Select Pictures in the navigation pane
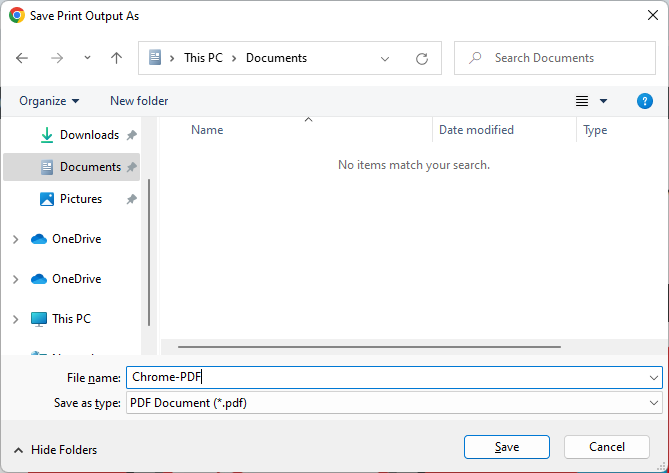Viewport: 669px width, 473px height. point(80,199)
